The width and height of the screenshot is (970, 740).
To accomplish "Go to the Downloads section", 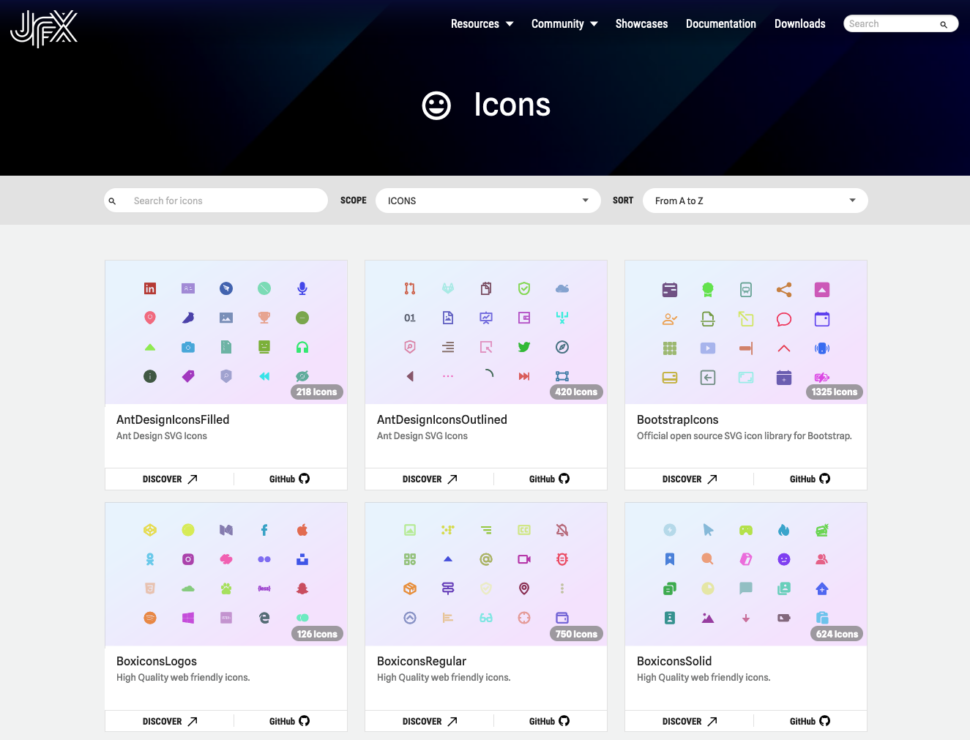I will pos(799,23).
